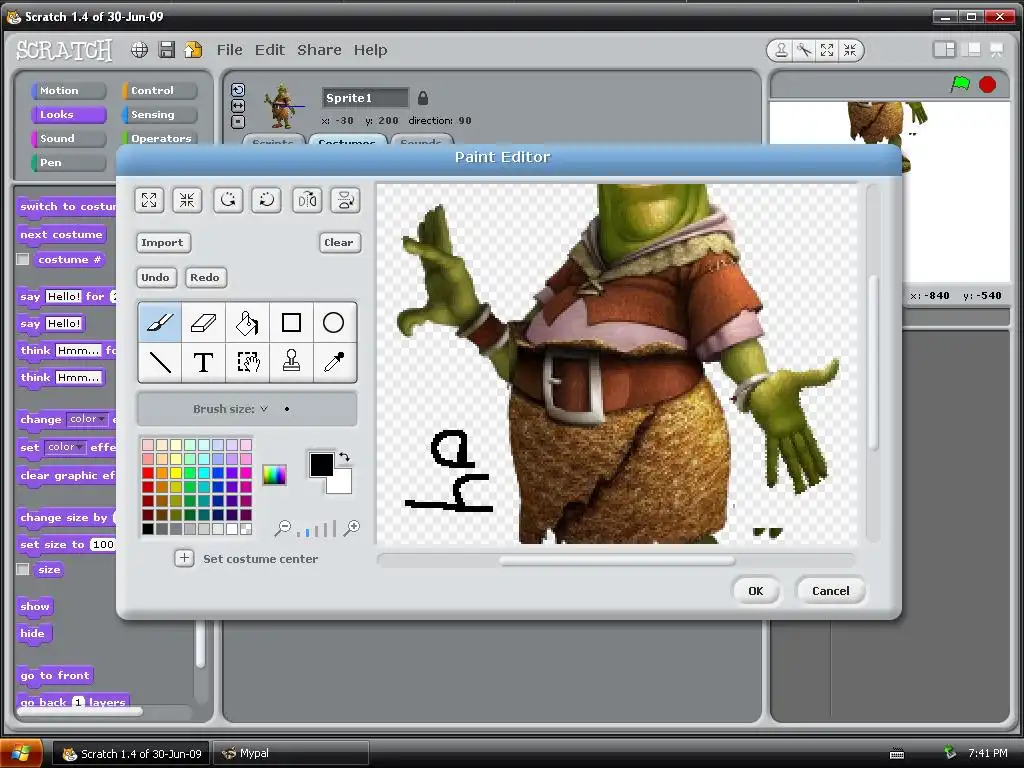
Task: Click the Undo button
Action: pos(155,278)
